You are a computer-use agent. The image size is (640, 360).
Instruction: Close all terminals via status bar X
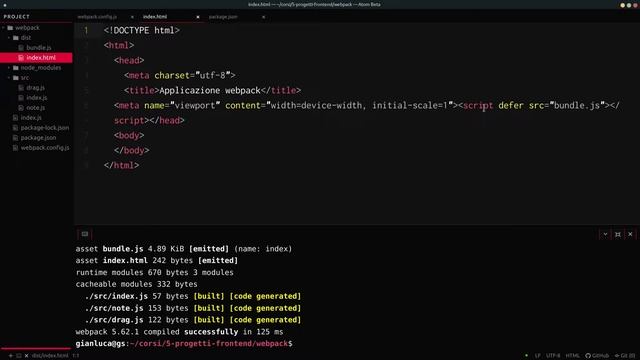[26, 356]
